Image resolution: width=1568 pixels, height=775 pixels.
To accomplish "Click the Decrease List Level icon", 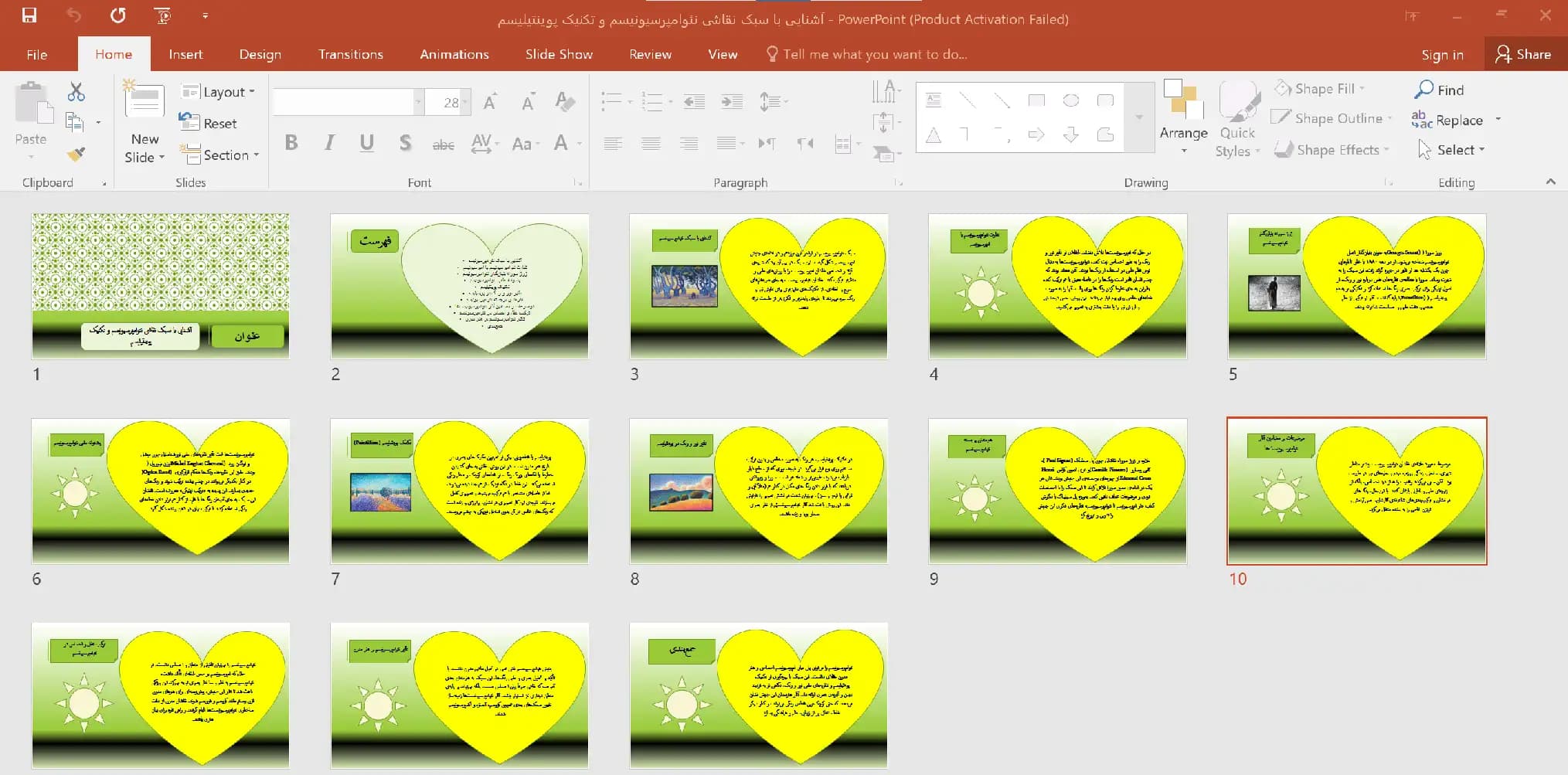I will pos(694,101).
